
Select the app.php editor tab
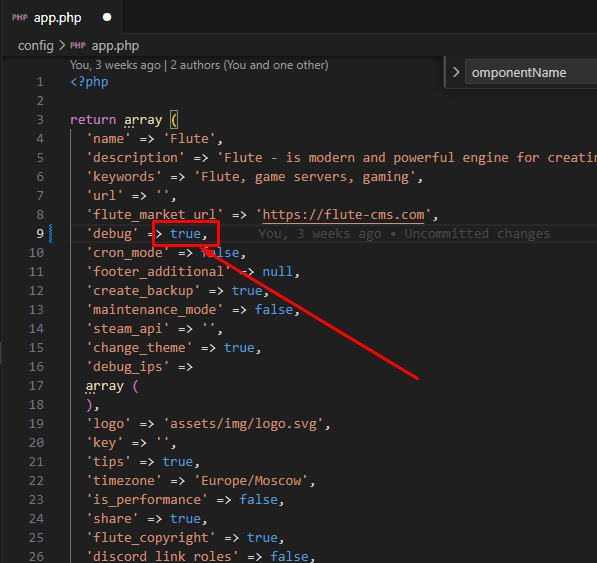click(62, 18)
